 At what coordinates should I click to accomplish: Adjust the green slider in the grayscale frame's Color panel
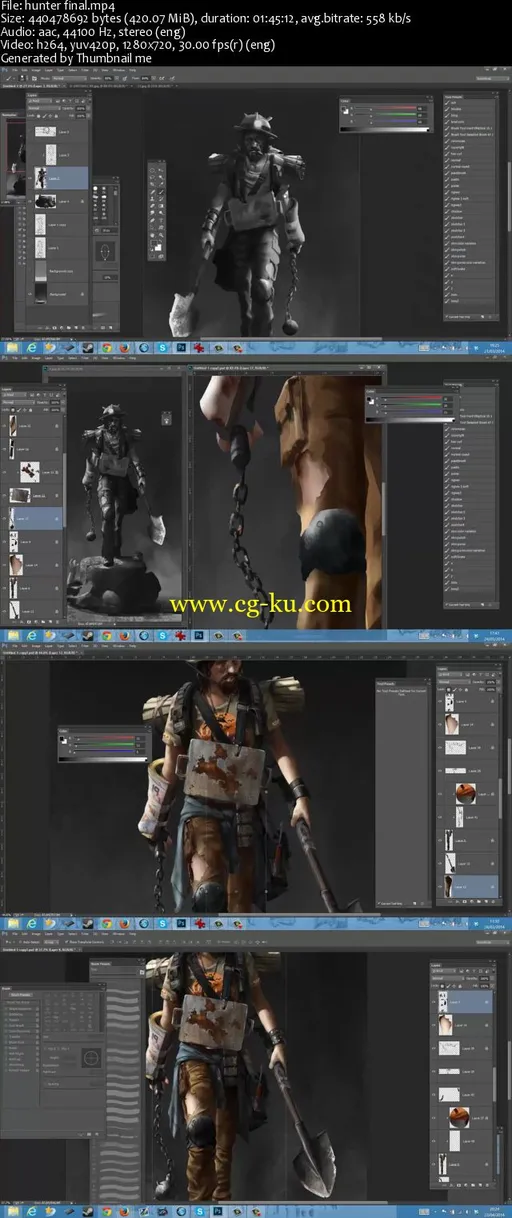(x=384, y=114)
